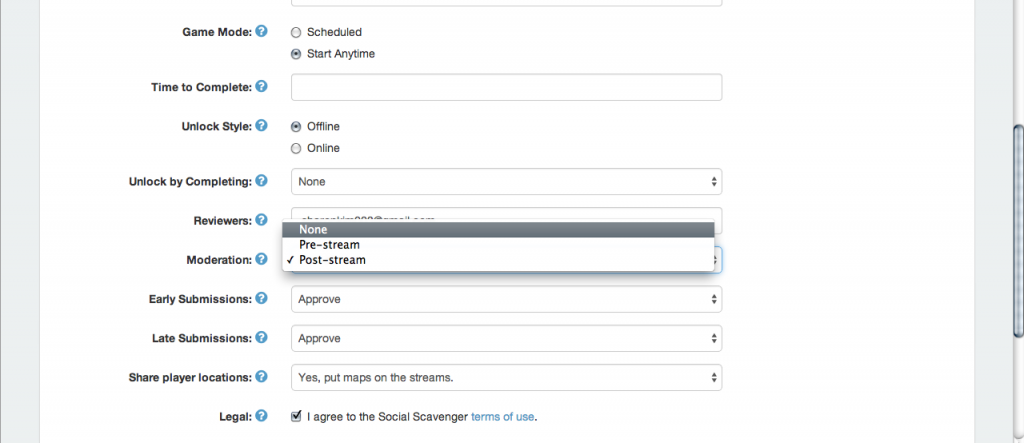Open the Share player locations dropdown

pos(506,378)
